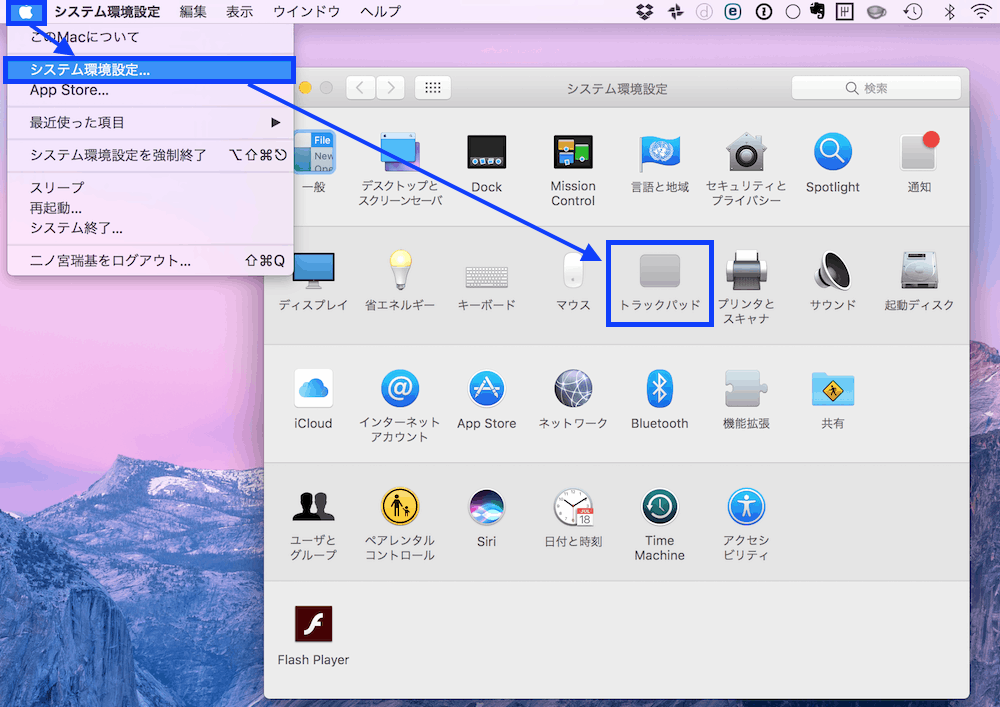Open ペアレンタルコントロール preferences
The image size is (1000, 707).
tap(400, 524)
